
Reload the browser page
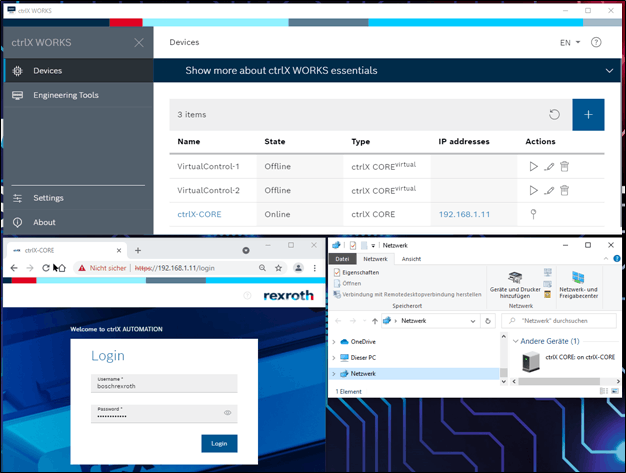46,268
